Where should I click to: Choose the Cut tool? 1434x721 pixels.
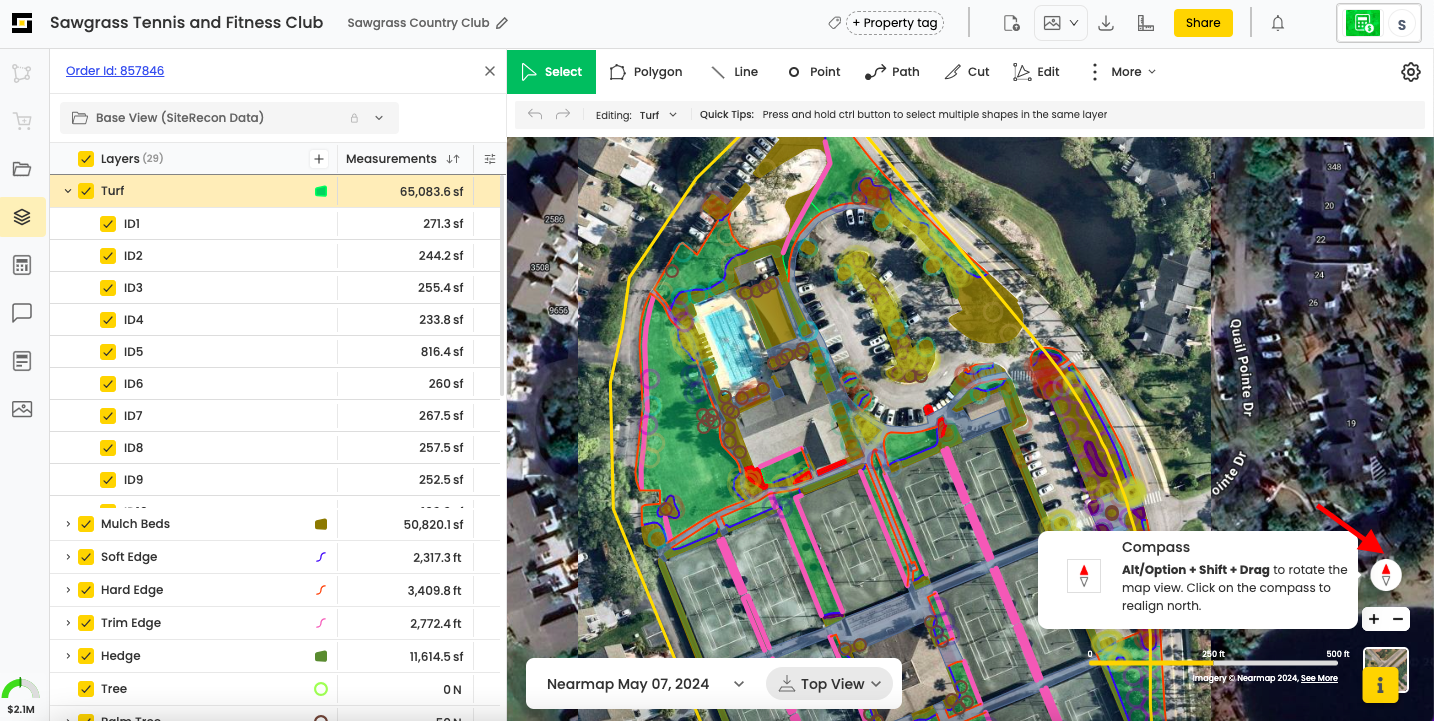(967, 72)
